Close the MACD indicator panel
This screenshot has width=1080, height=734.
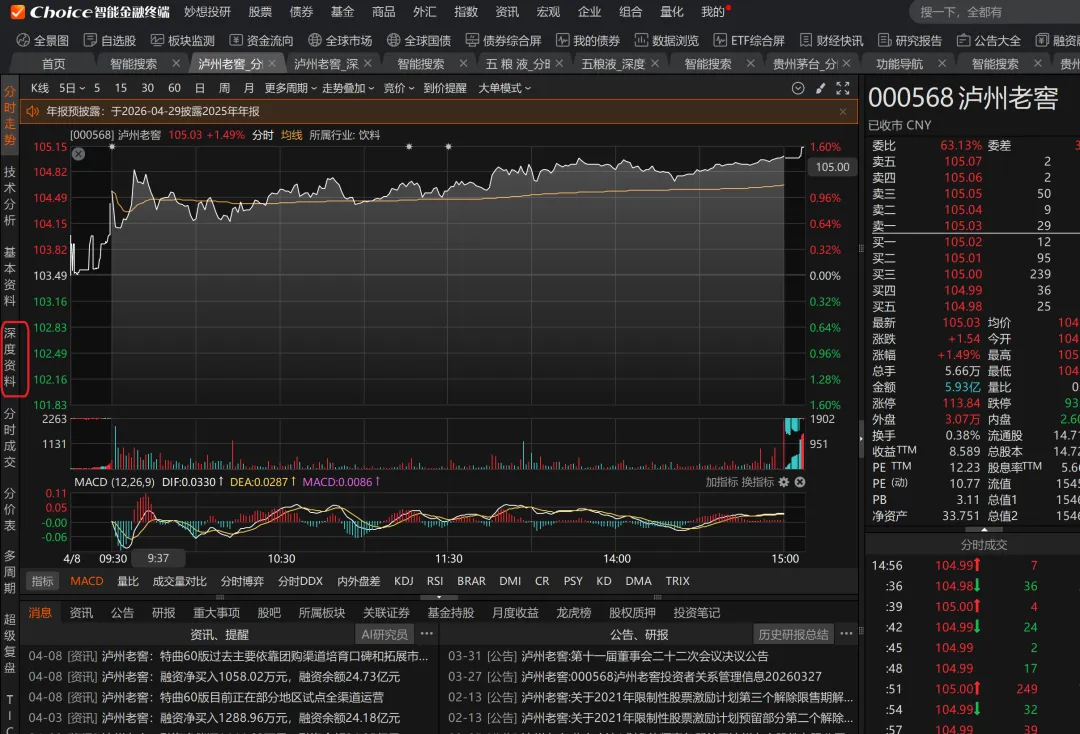tap(800, 482)
